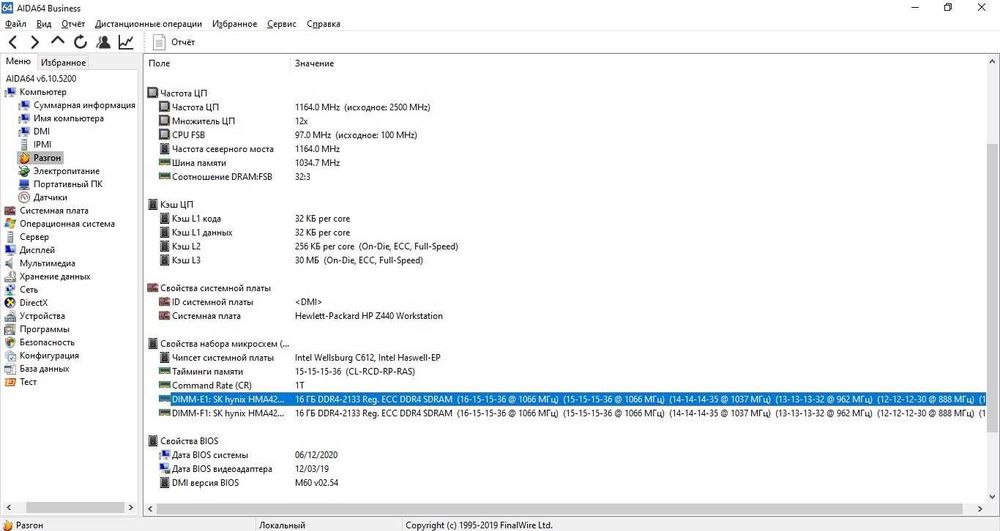Open the Отчёт menu in the menu bar

73,24
